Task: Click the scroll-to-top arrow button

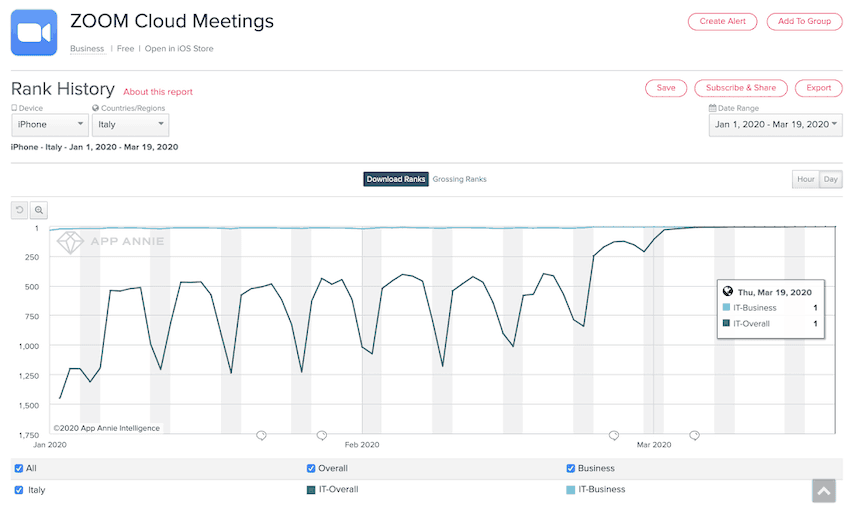Action: click(823, 490)
